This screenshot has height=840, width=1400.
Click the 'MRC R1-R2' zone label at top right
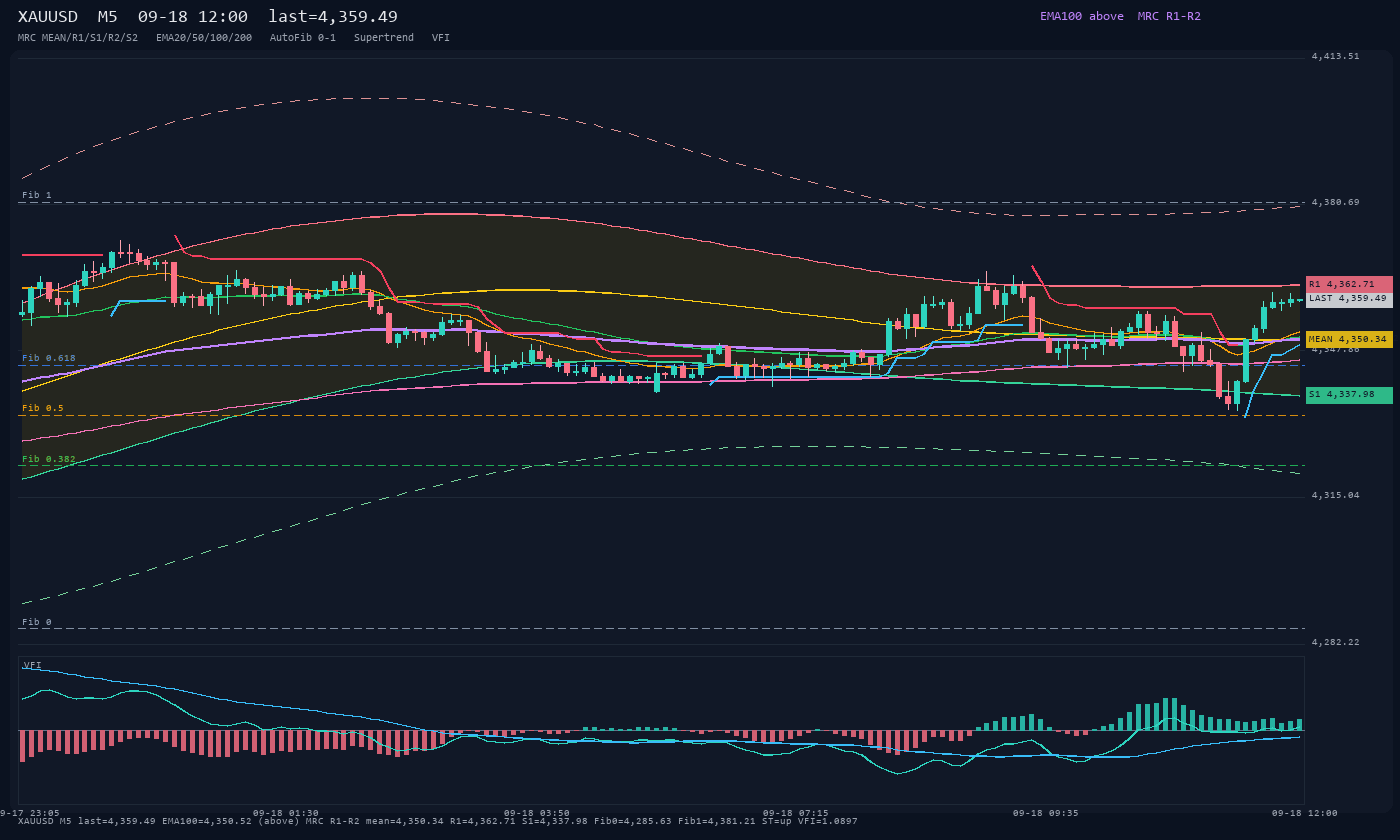(x=1169, y=16)
